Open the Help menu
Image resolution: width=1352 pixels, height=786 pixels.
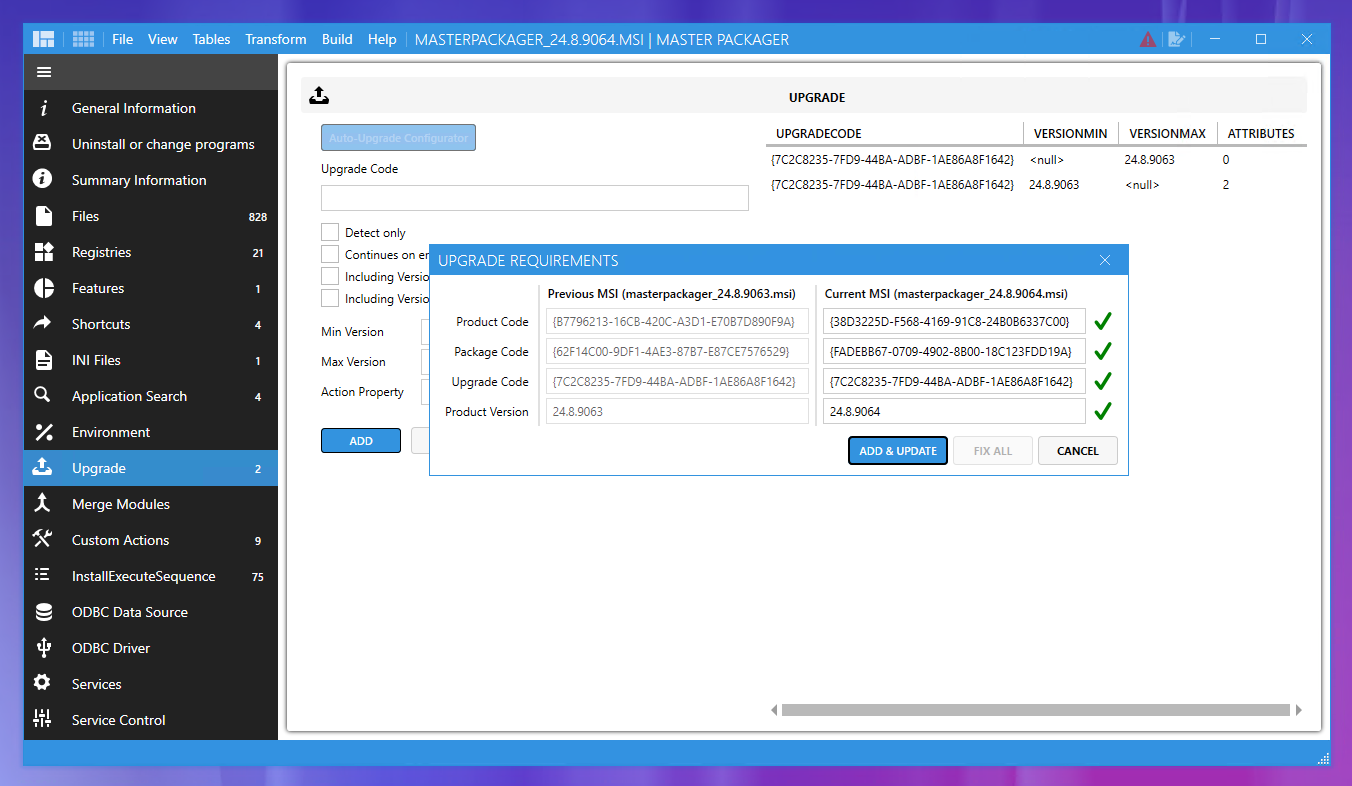[x=382, y=39]
